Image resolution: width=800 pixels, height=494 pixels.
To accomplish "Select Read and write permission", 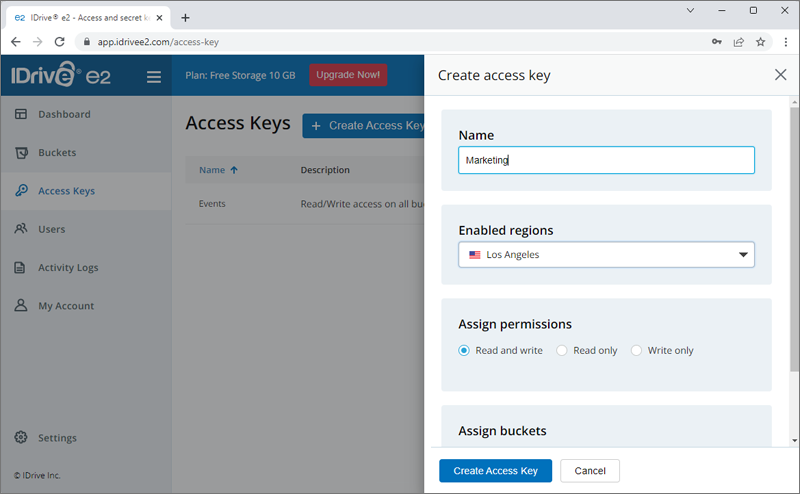I will [x=463, y=350].
